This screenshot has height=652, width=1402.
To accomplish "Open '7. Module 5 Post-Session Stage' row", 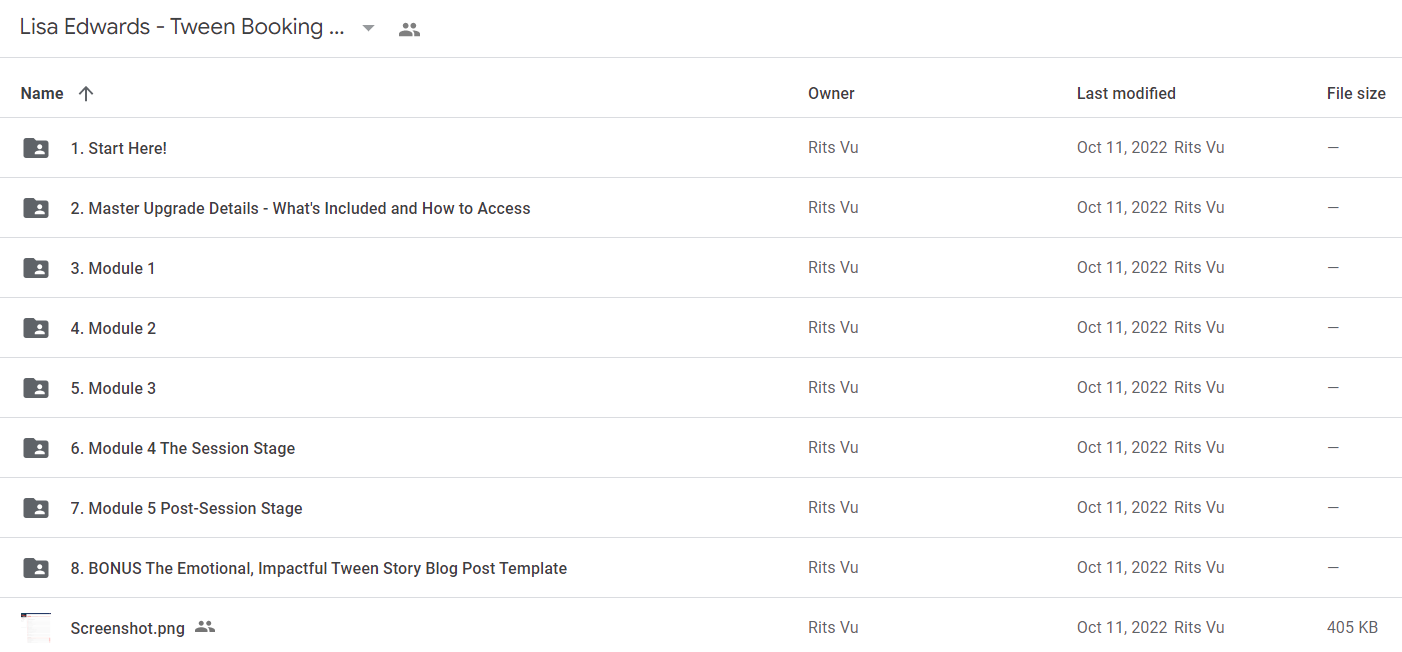I will pyautogui.click(x=701, y=508).
